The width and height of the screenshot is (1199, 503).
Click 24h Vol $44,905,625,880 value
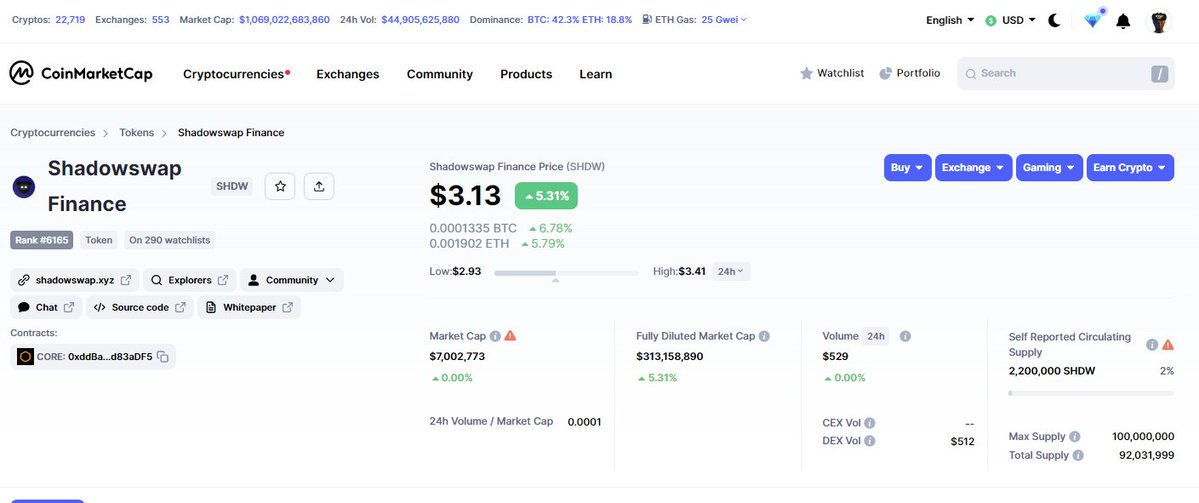coord(421,19)
